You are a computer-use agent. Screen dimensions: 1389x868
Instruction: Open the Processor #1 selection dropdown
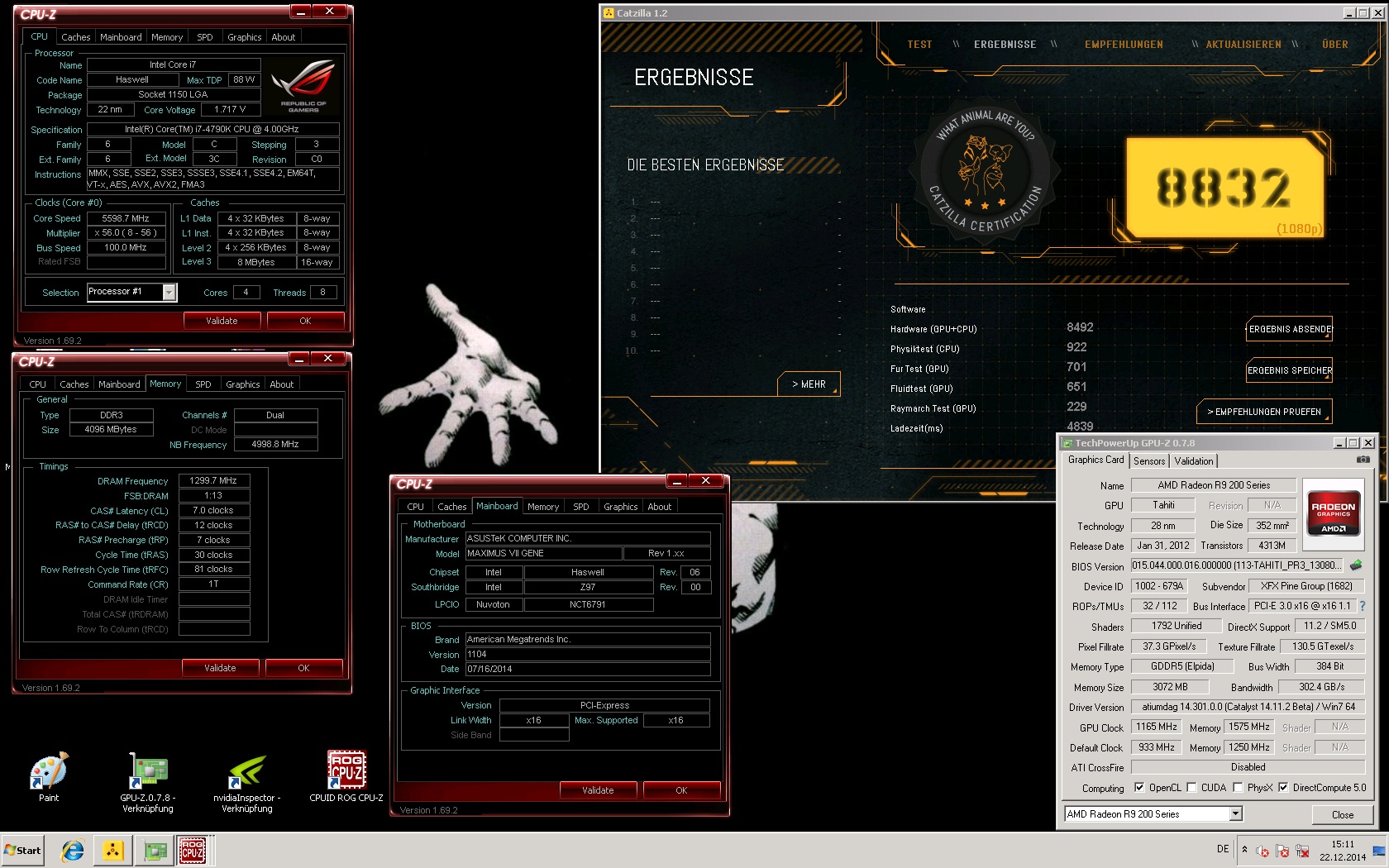[x=169, y=292]
